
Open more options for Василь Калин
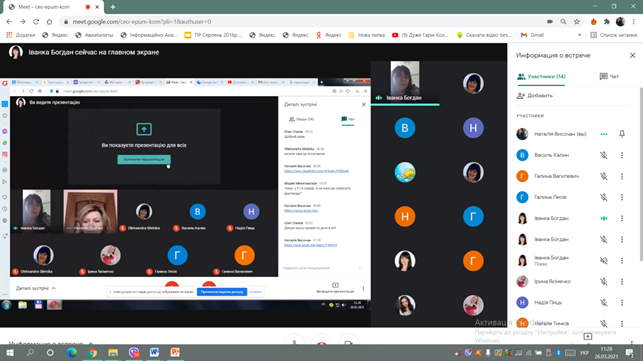tap(622, 155)
